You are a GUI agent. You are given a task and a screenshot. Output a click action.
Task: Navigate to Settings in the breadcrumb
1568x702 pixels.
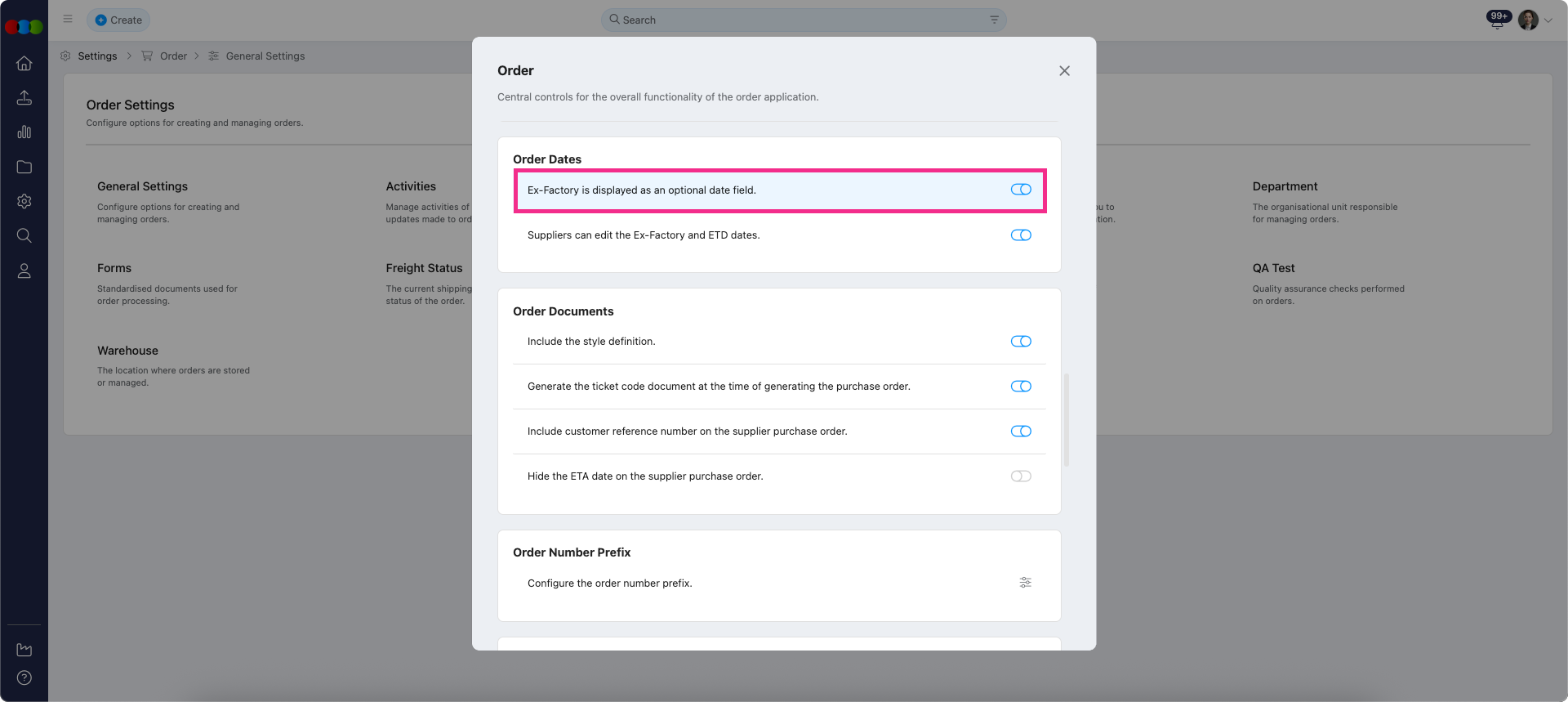point(97,56)
